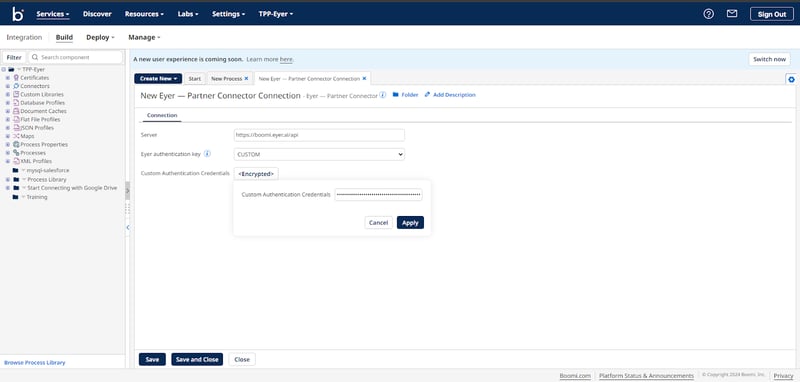Open the help question mark icon
The image size is (800, 382).
point(708,14)
